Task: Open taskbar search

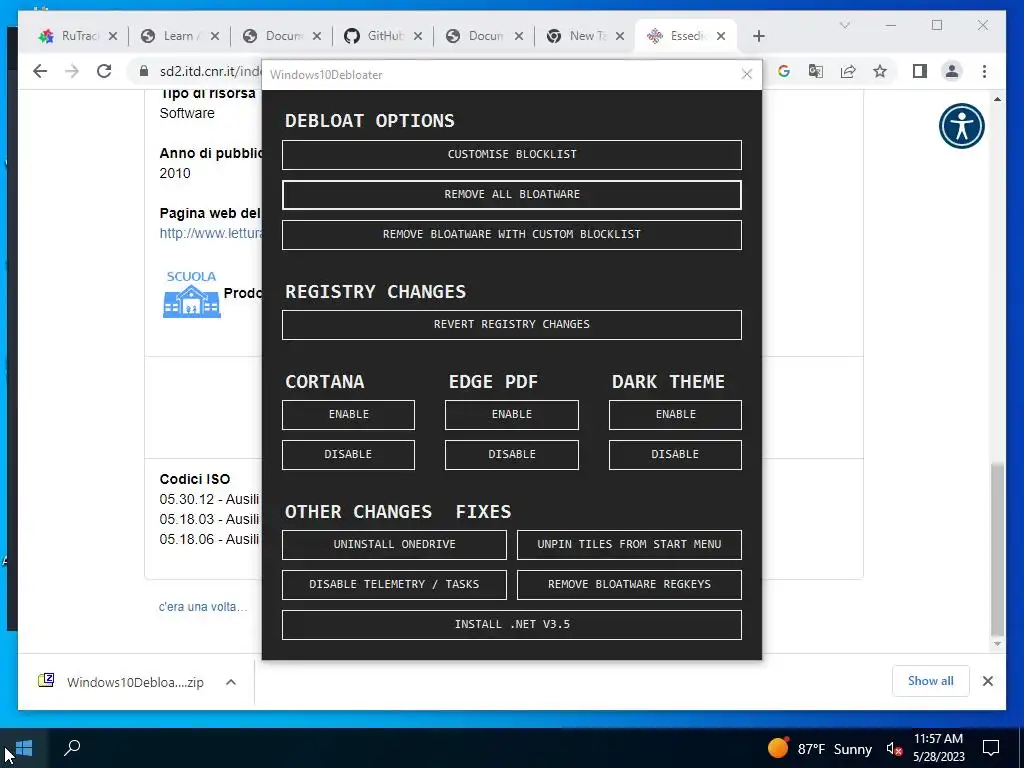Action: coord(72,748)
